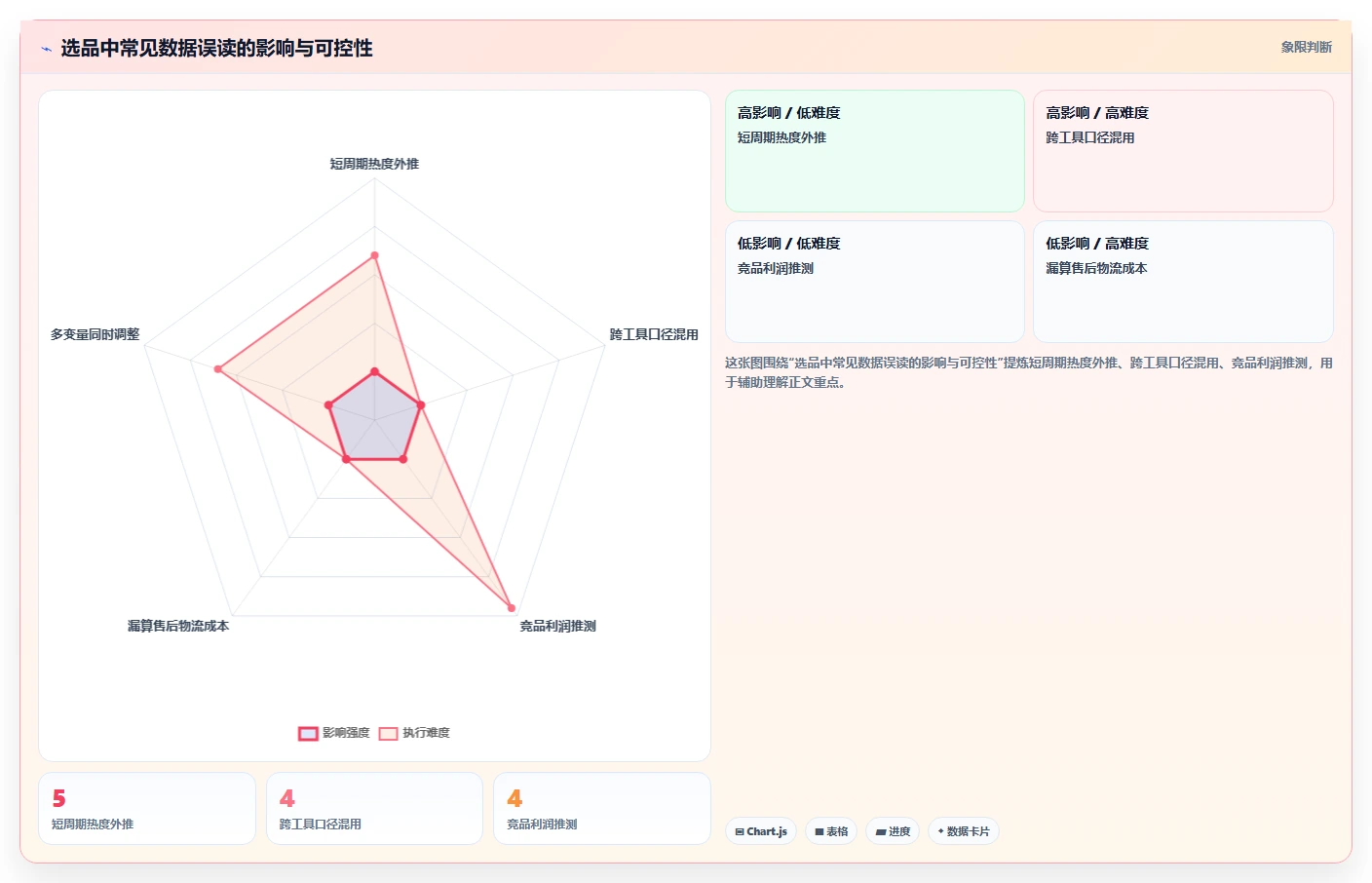Click the 数据卡片 tag
The width and height of the screenshot is (1372, 883).
(964, 831)
